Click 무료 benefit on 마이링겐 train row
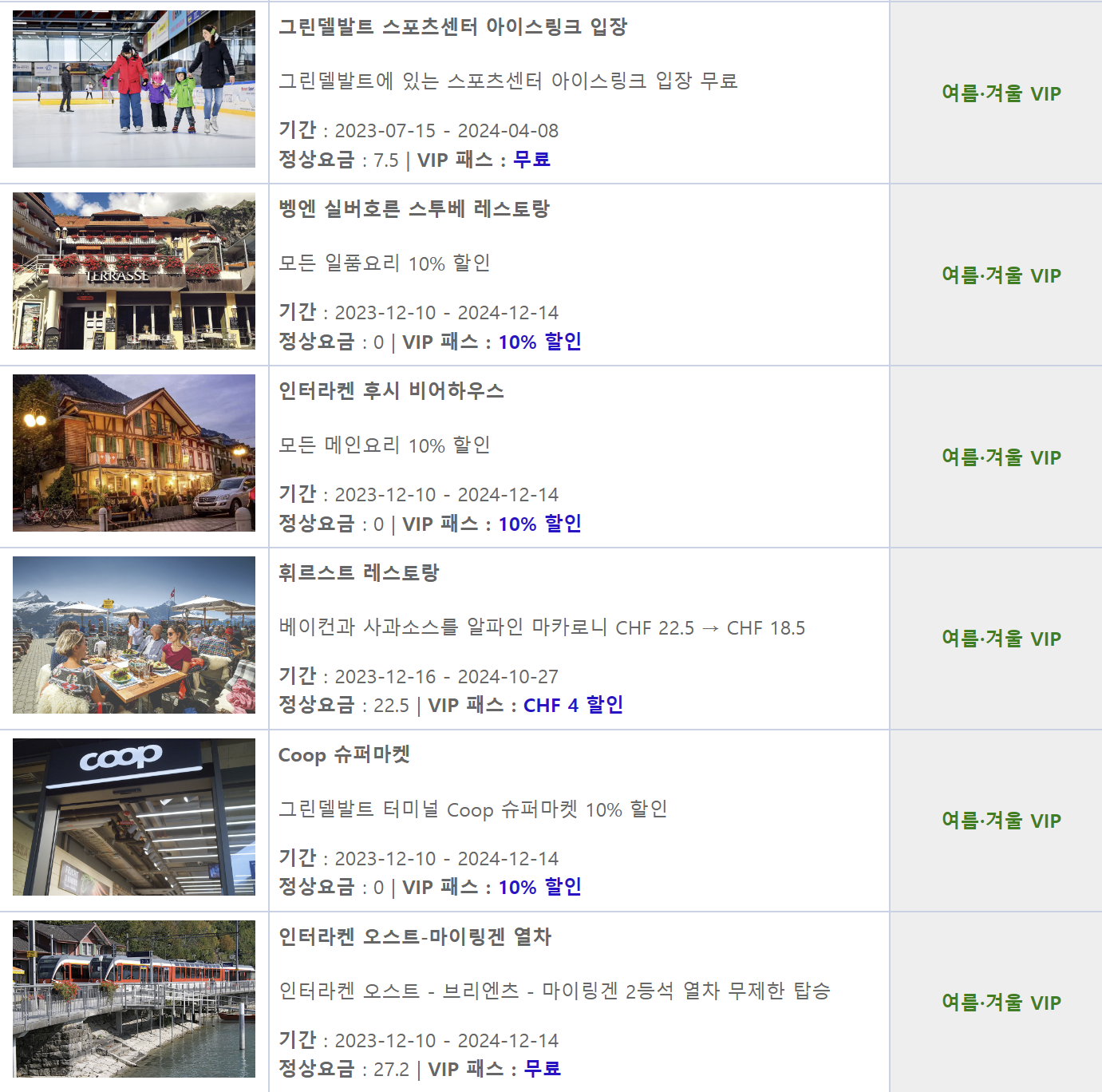This screenshot has height=1092, width=1102. [x=543, y=1069]
